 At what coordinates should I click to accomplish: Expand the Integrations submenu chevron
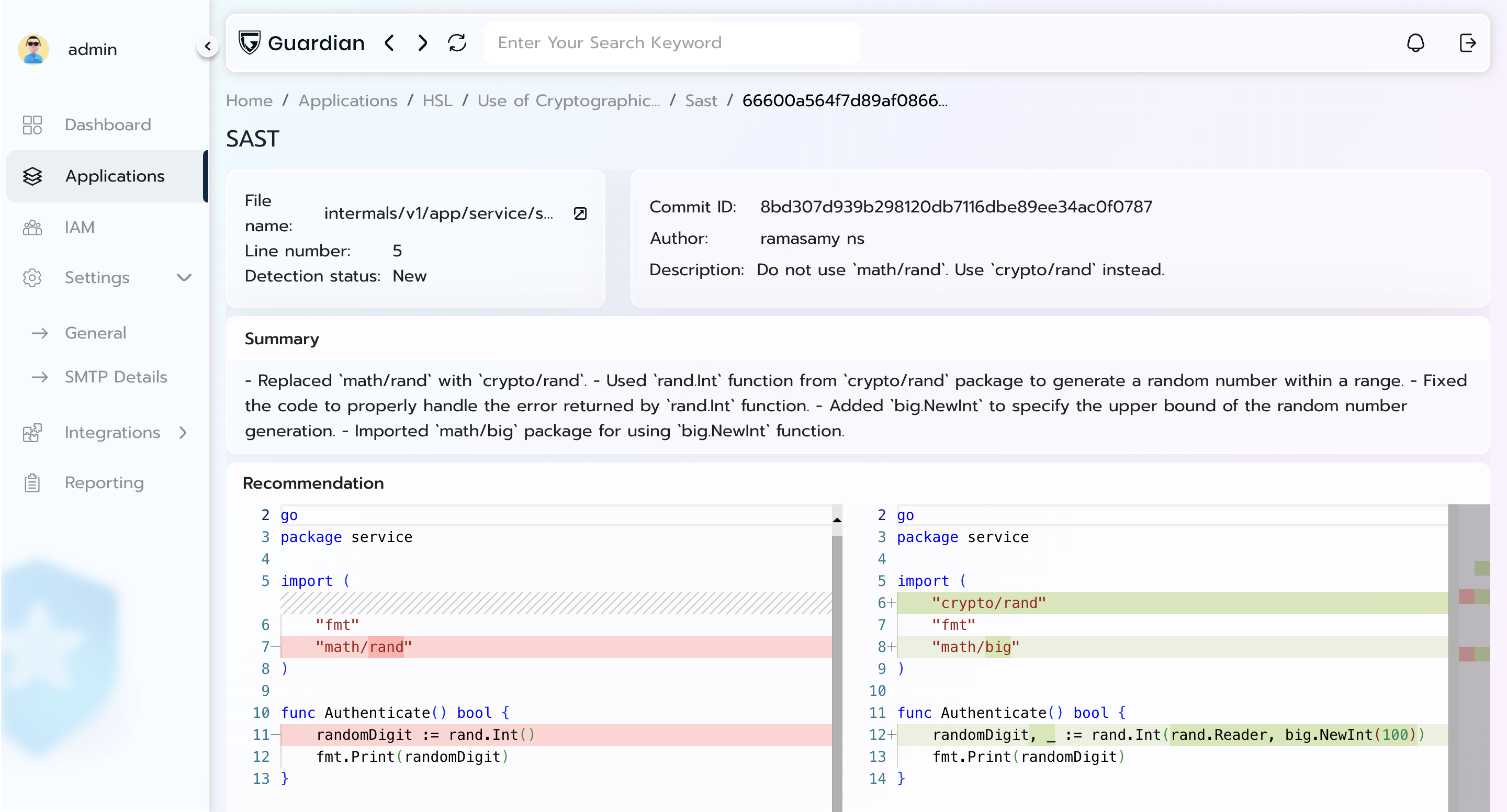tap(183, 433)
